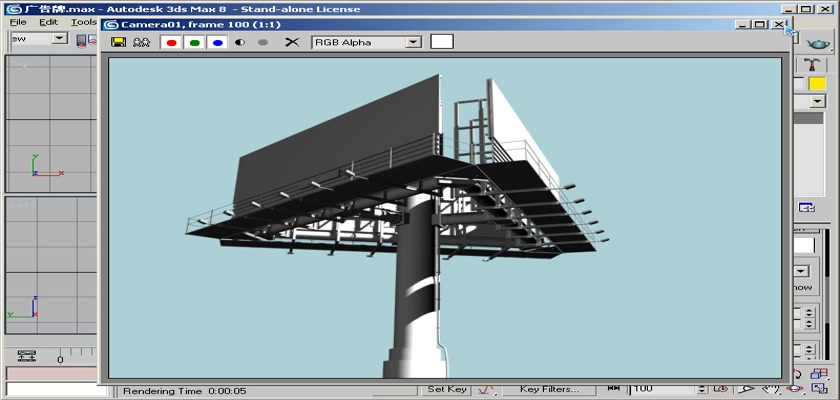Open the Utilities hammer panel tab
This screenshot has height=400, width=840.
click(x=817, y=64)
